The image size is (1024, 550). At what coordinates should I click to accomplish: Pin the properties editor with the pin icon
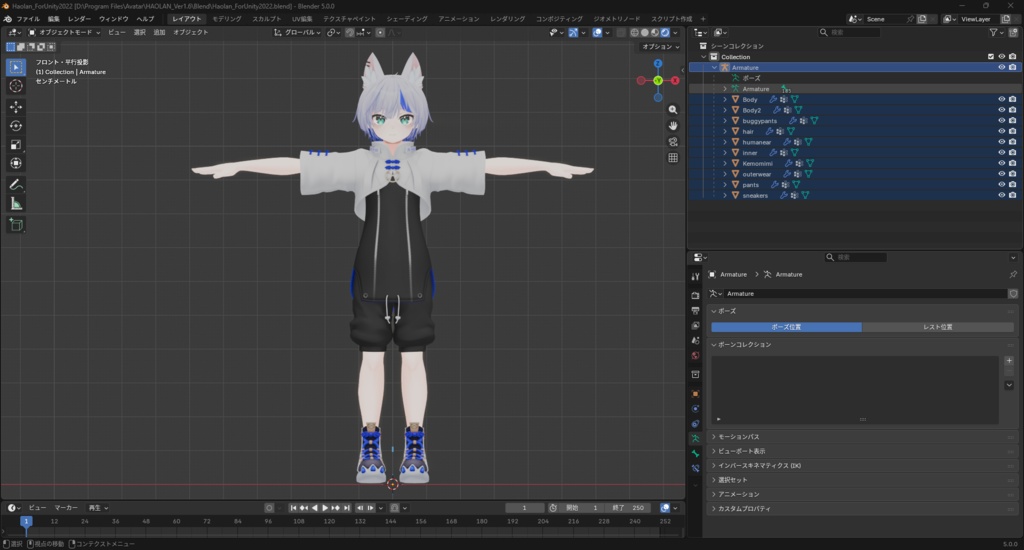click(1013, 274)
